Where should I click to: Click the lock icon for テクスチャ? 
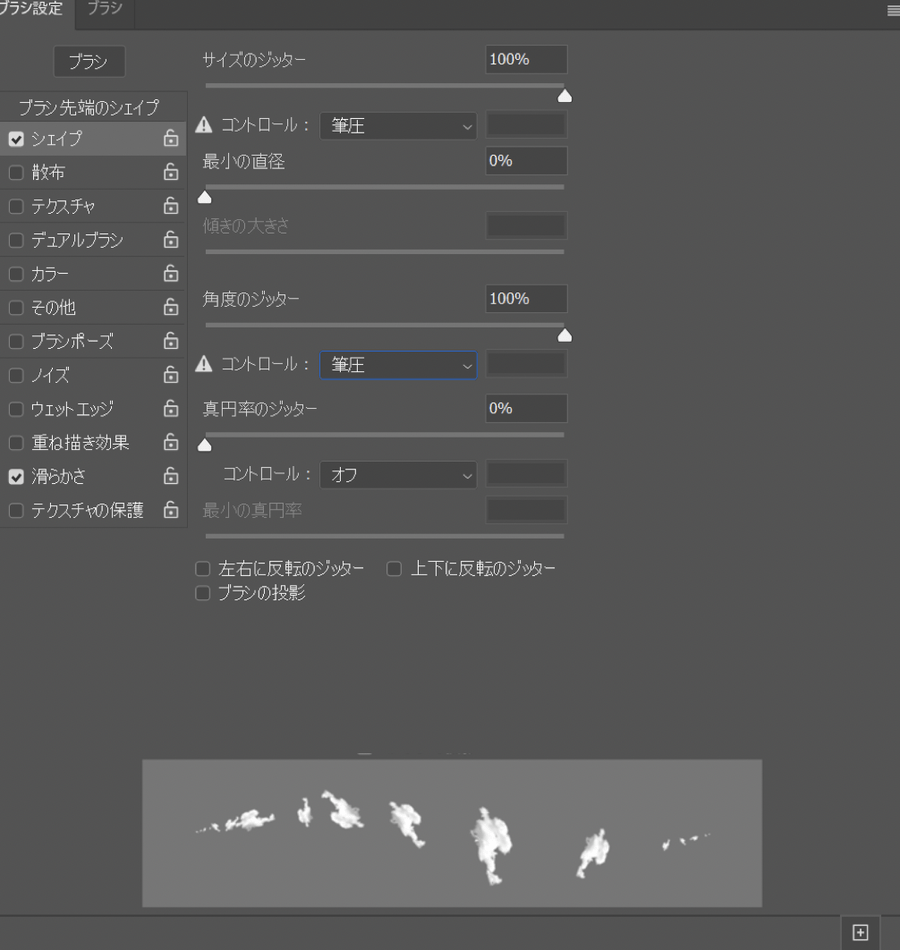[171, 207]
